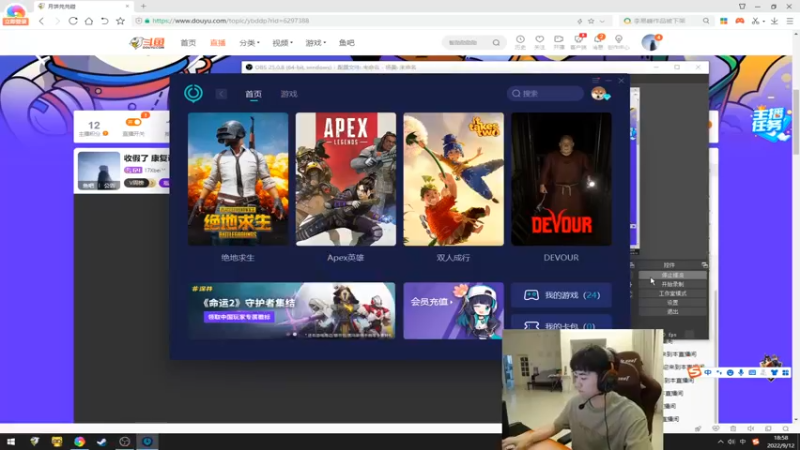
Task: Click the Sogou microphone voice icon
Action: tap(741, 373)
